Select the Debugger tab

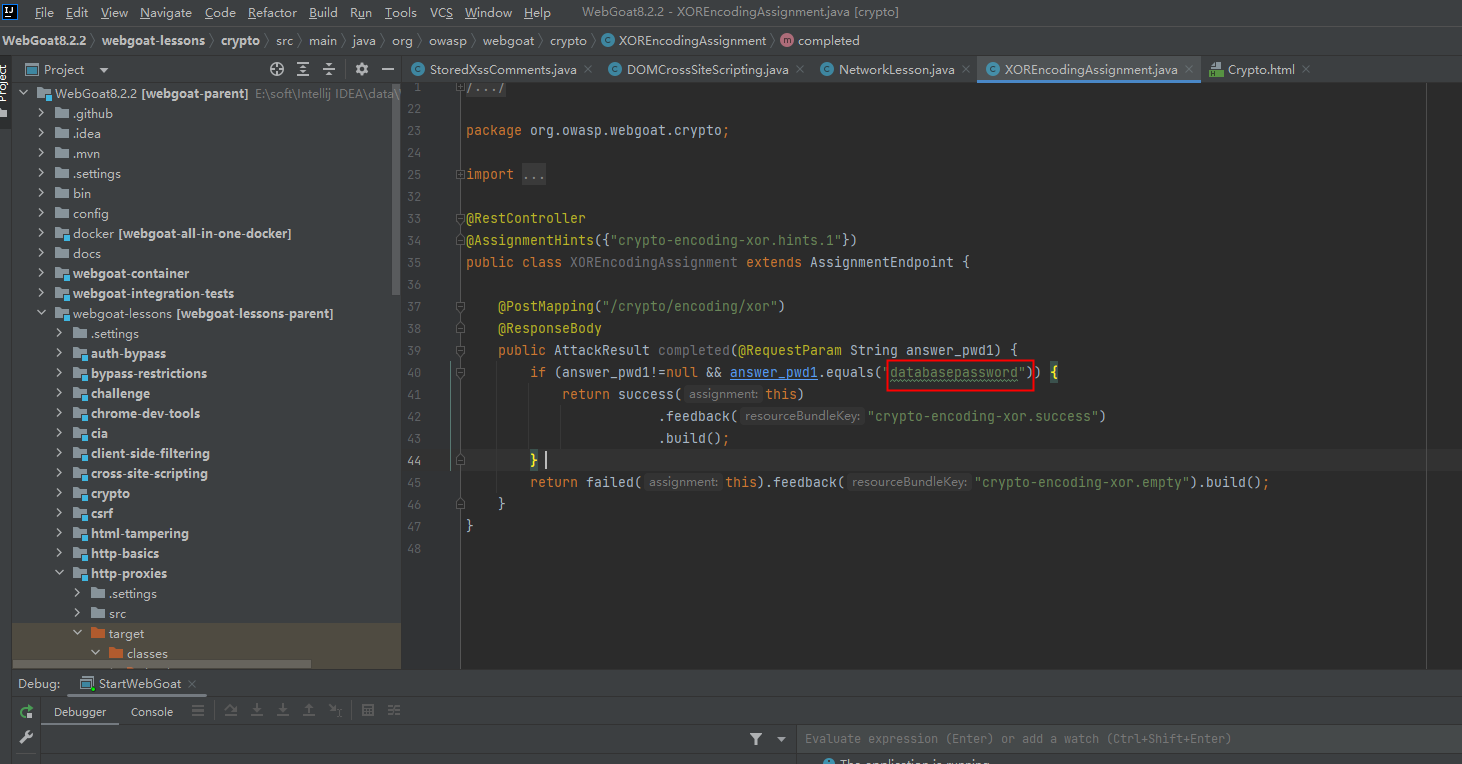click(80, 711)
